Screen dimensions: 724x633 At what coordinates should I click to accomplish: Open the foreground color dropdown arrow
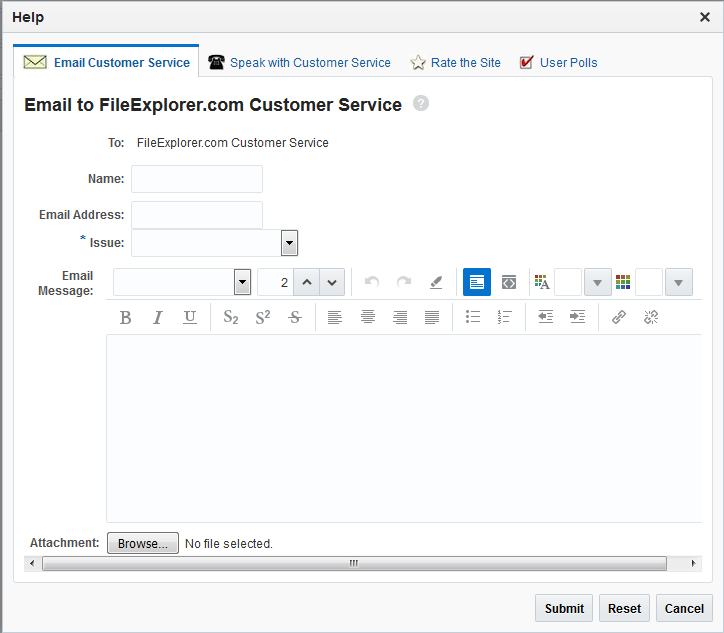point(597,282)
